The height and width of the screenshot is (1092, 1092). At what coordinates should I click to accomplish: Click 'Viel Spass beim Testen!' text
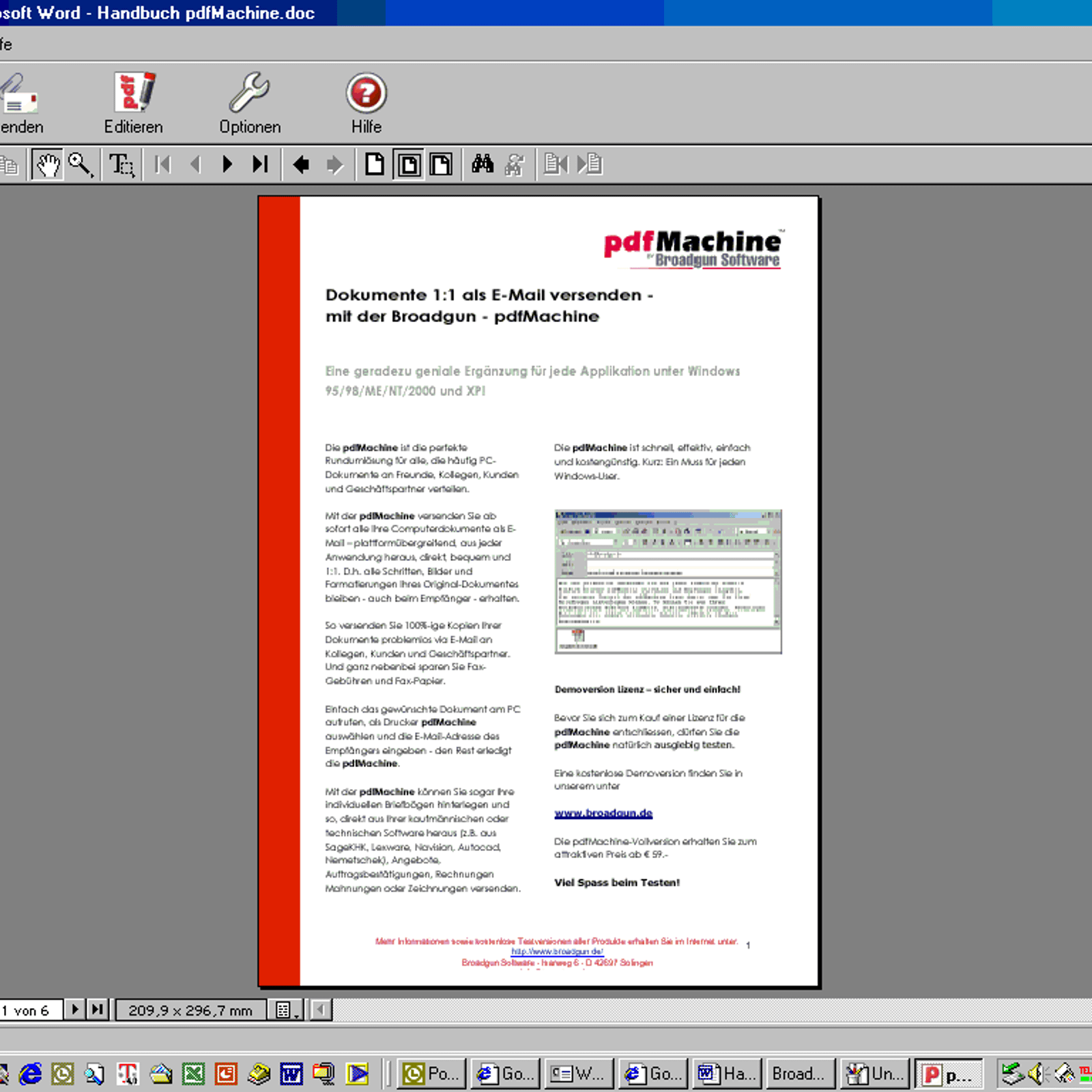(617, 882)
